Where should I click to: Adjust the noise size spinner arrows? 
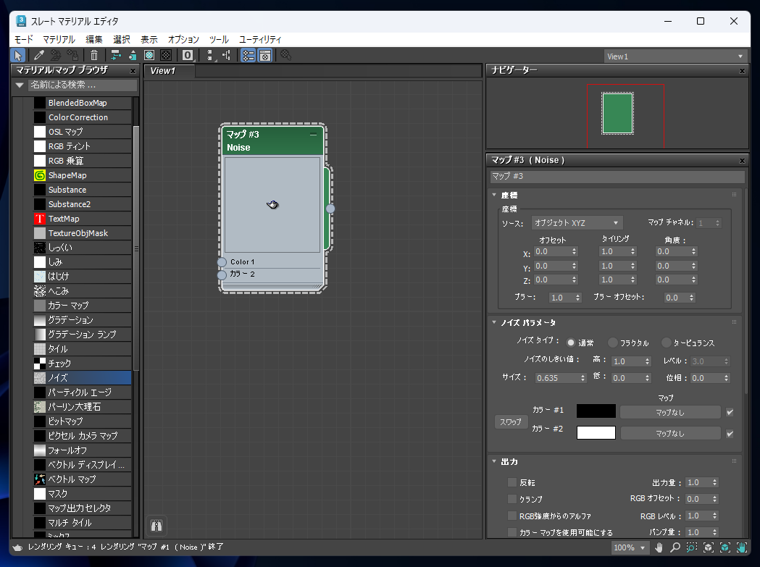pyautogui.click(x=583, y=378)
